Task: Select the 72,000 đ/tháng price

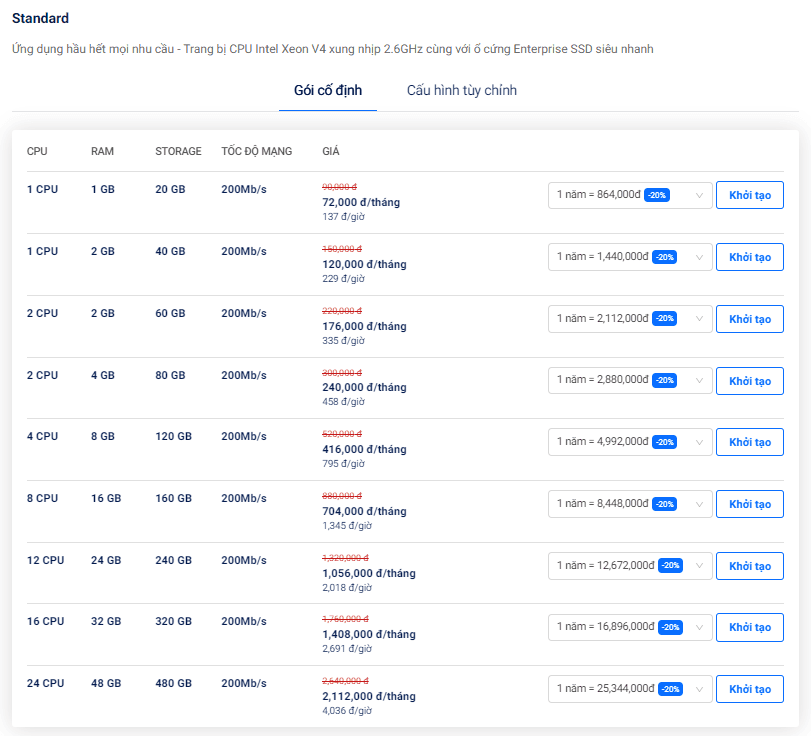Action: click(361, 202)
